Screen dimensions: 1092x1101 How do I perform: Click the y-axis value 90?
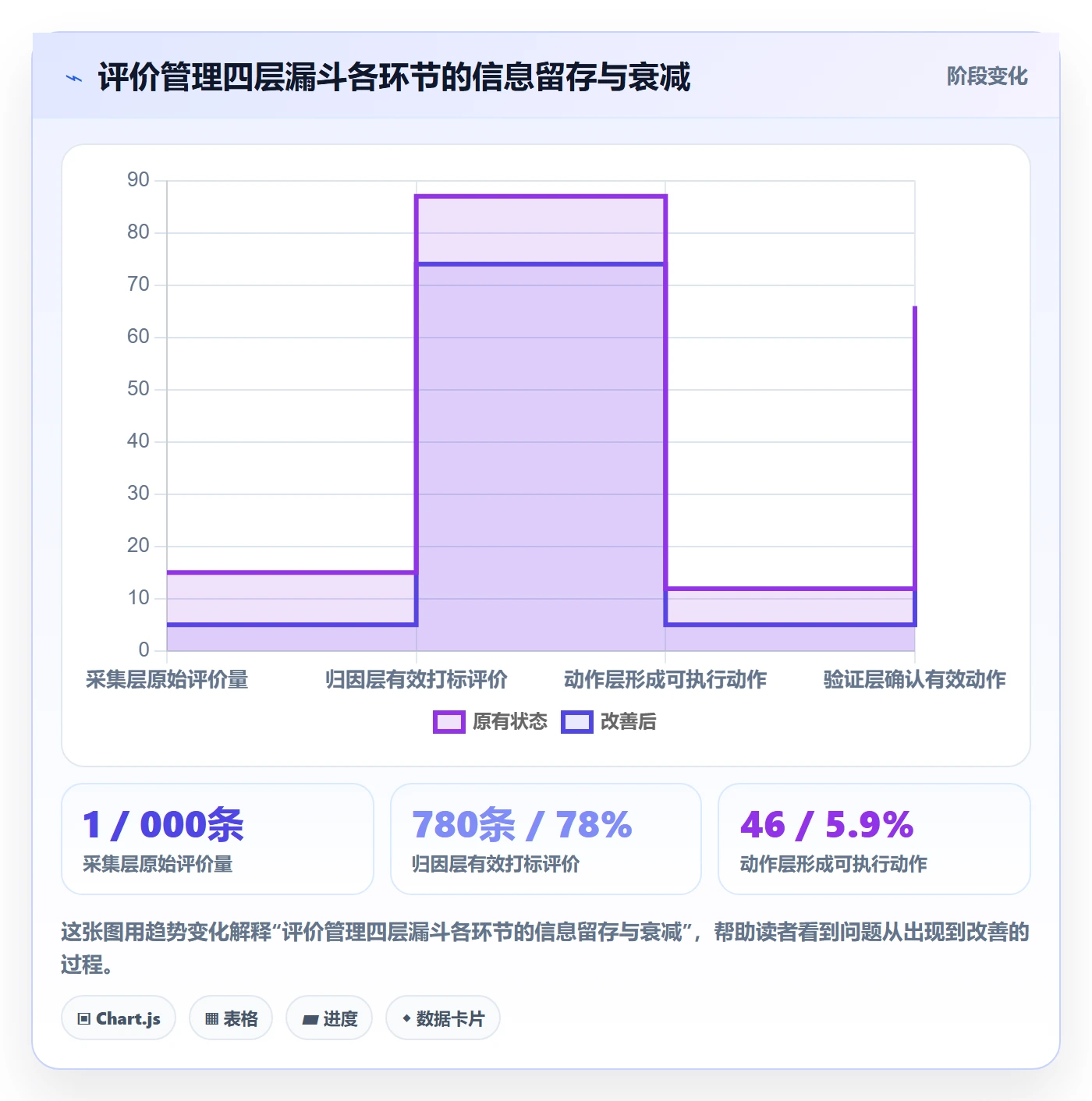tap(138, 180)
